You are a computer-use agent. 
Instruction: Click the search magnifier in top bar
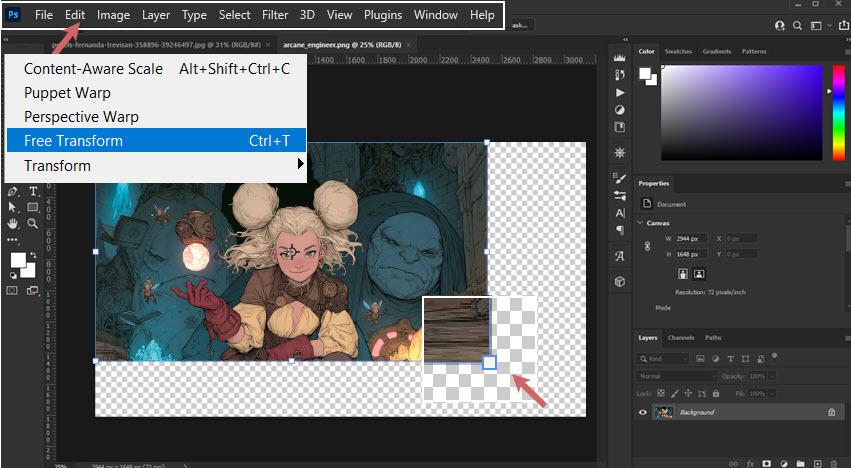point(797,25)
